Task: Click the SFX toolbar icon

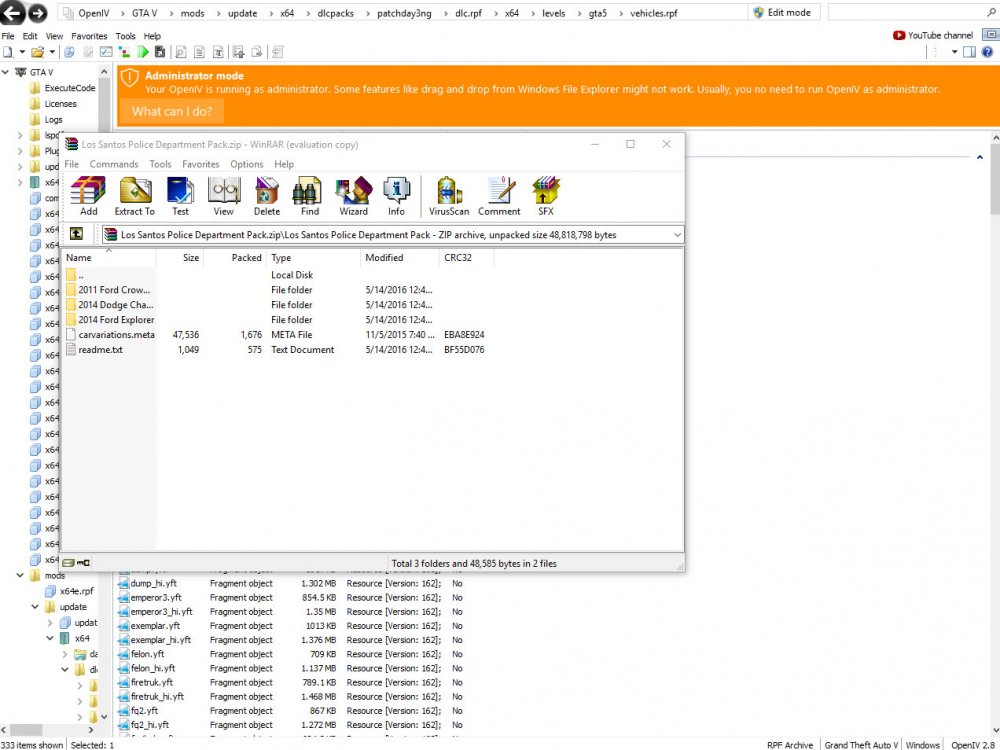Action: [545, 195]
